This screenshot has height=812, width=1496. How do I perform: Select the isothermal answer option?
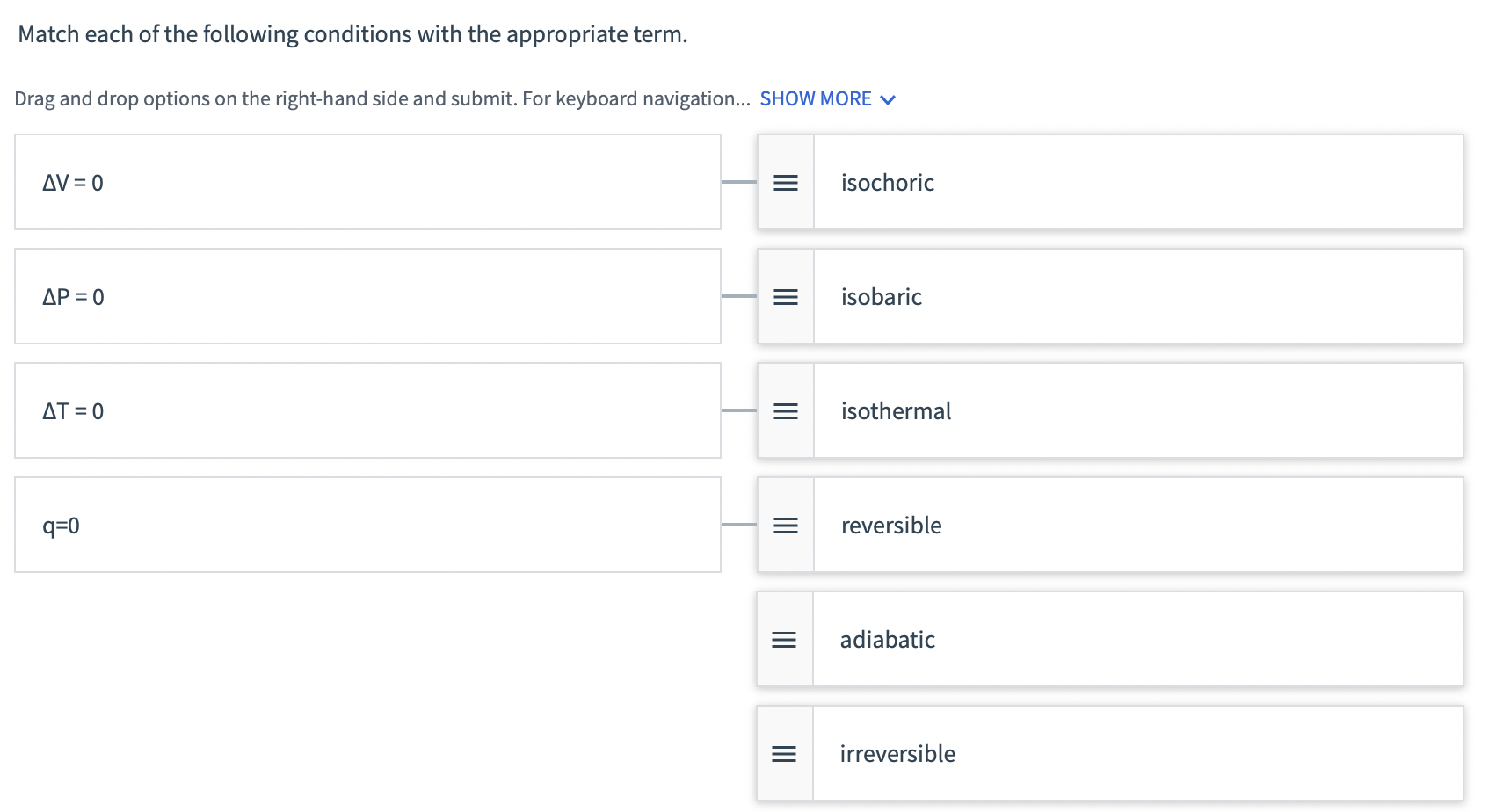pos(1110,410)
